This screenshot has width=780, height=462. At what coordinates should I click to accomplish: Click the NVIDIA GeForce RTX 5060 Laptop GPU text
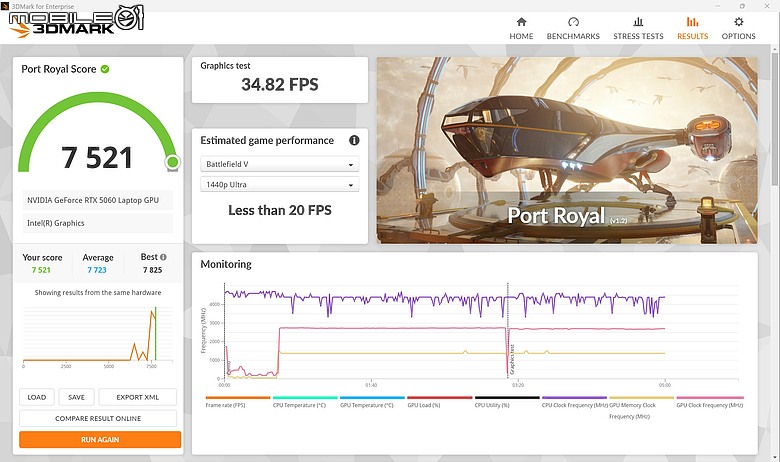93,200
